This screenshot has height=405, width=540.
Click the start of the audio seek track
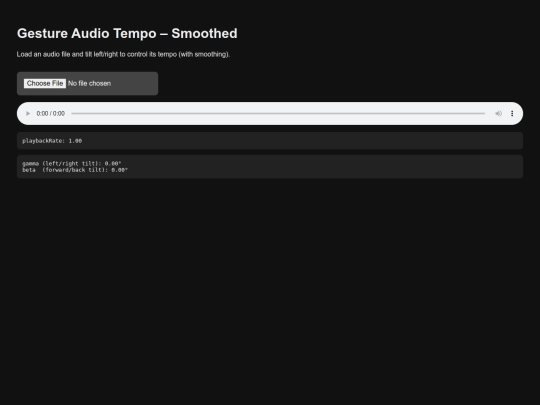(x=73, y=113)
